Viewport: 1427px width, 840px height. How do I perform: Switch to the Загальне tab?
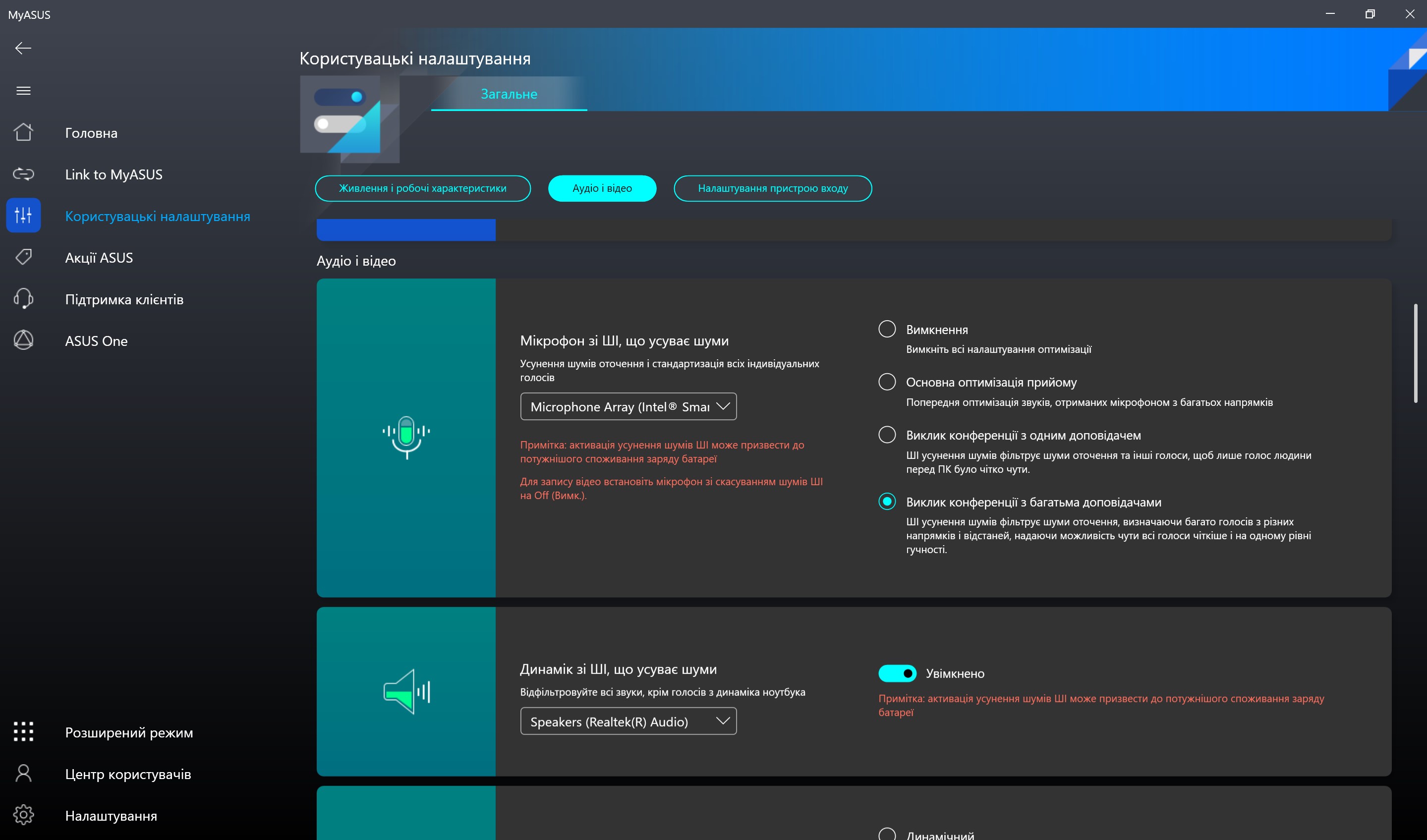509,94
